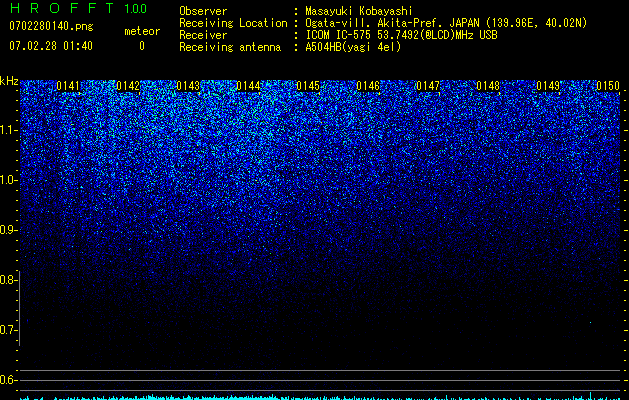
Task: Click the Receiving Location label
Action: click(x=233, y=23)
